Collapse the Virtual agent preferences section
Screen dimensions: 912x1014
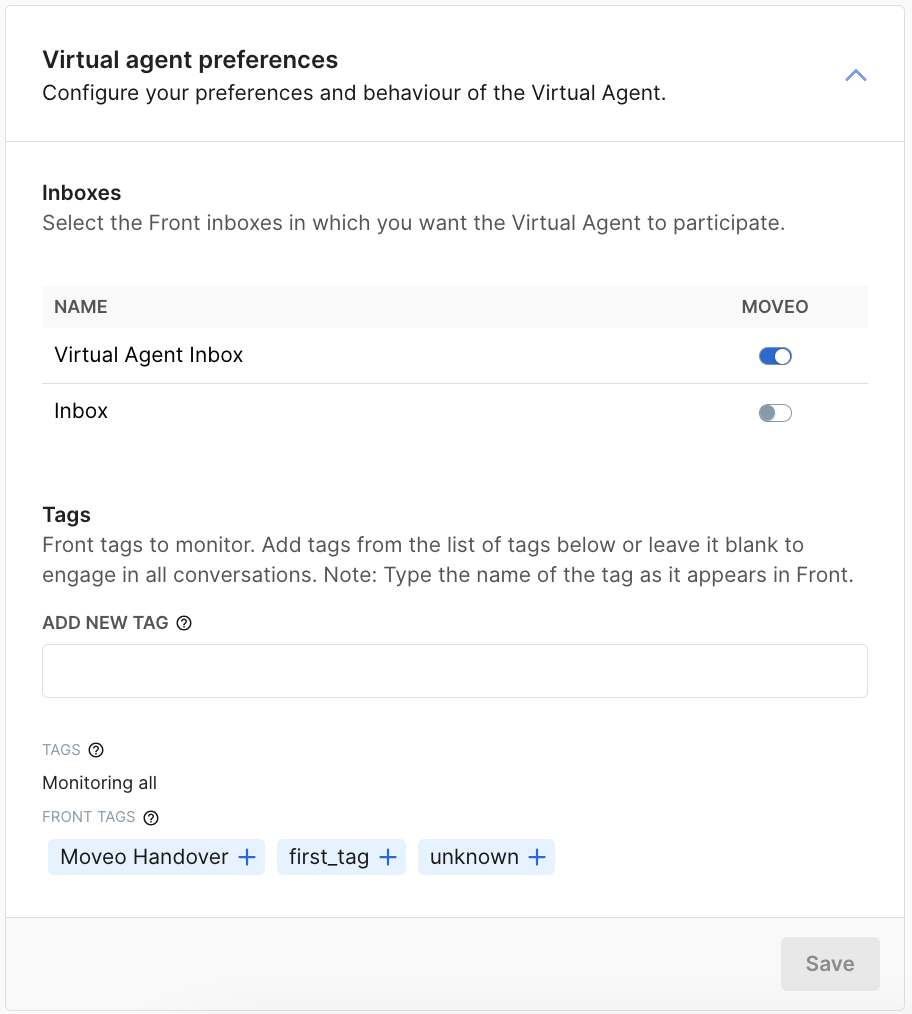coord(855,76)
